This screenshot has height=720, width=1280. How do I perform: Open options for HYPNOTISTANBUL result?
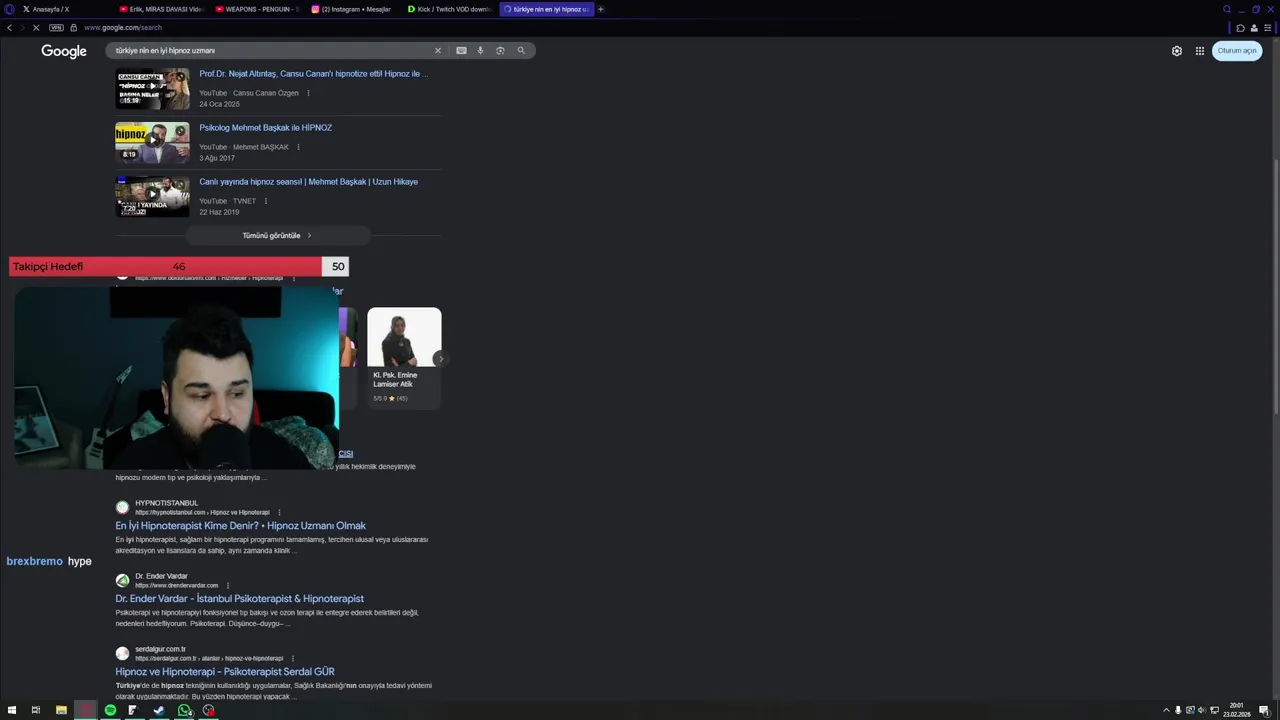[279, 512]
